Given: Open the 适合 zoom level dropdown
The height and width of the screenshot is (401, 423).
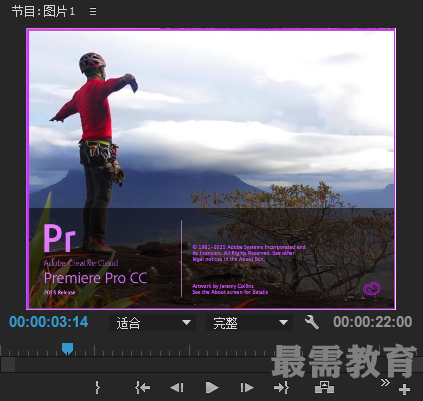Looking at the screenshot, I should 153,322.
